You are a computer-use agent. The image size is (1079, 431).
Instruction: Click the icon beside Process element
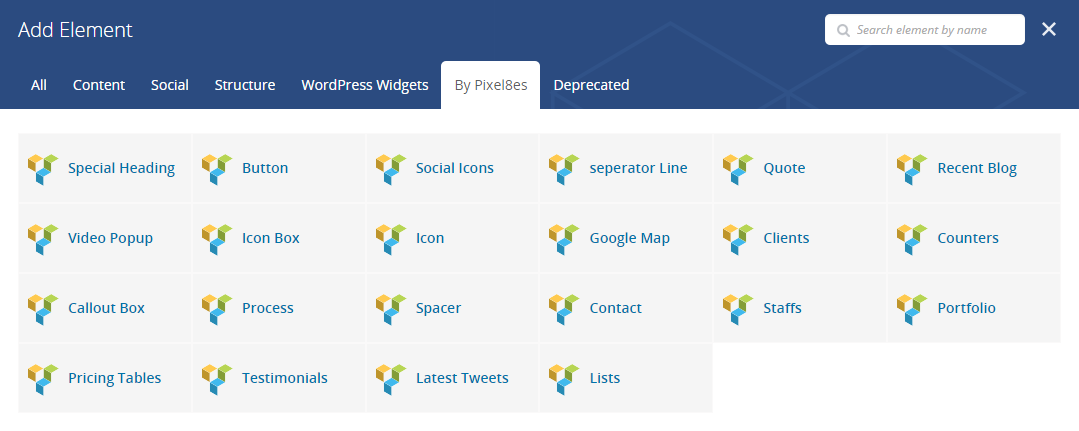216,309
